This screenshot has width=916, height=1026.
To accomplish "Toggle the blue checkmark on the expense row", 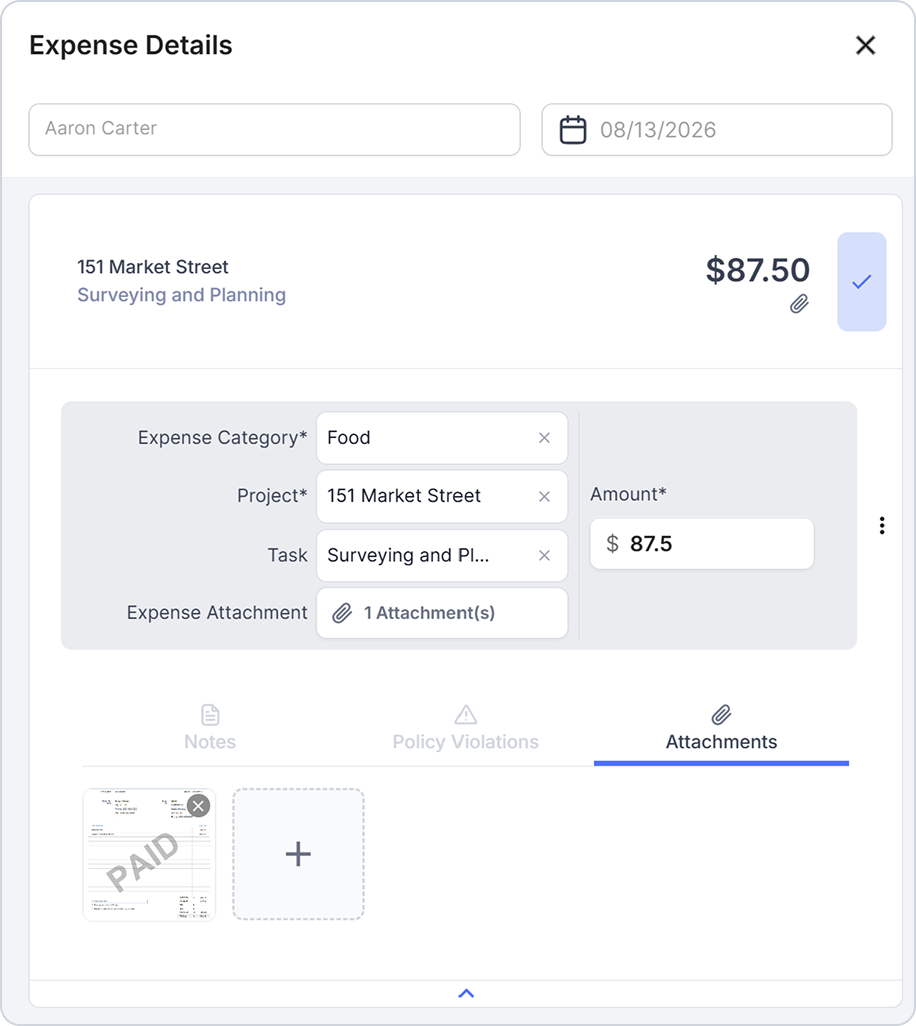I will coord(862,282).
